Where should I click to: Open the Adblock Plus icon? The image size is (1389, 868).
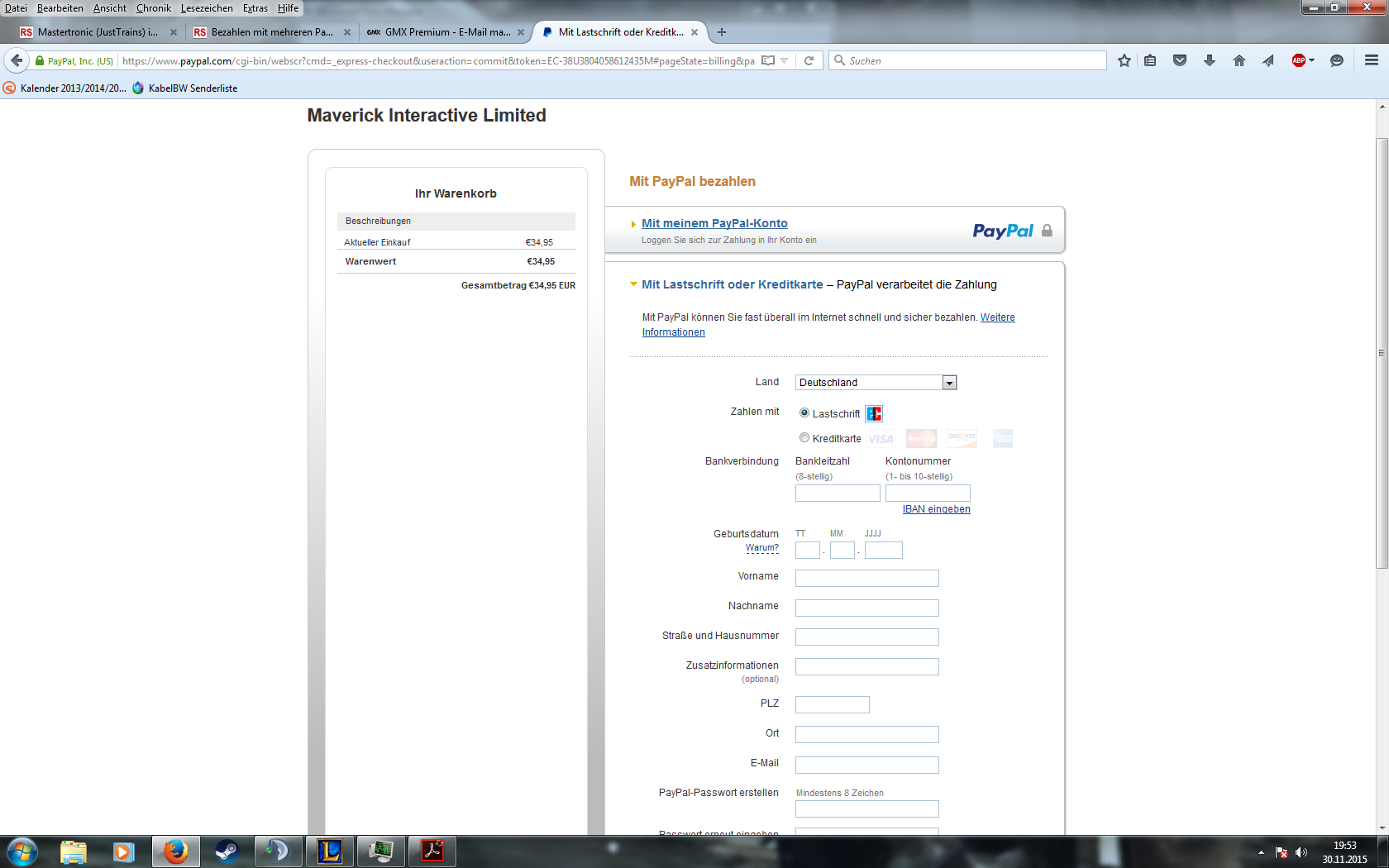tap(1299, 60)
